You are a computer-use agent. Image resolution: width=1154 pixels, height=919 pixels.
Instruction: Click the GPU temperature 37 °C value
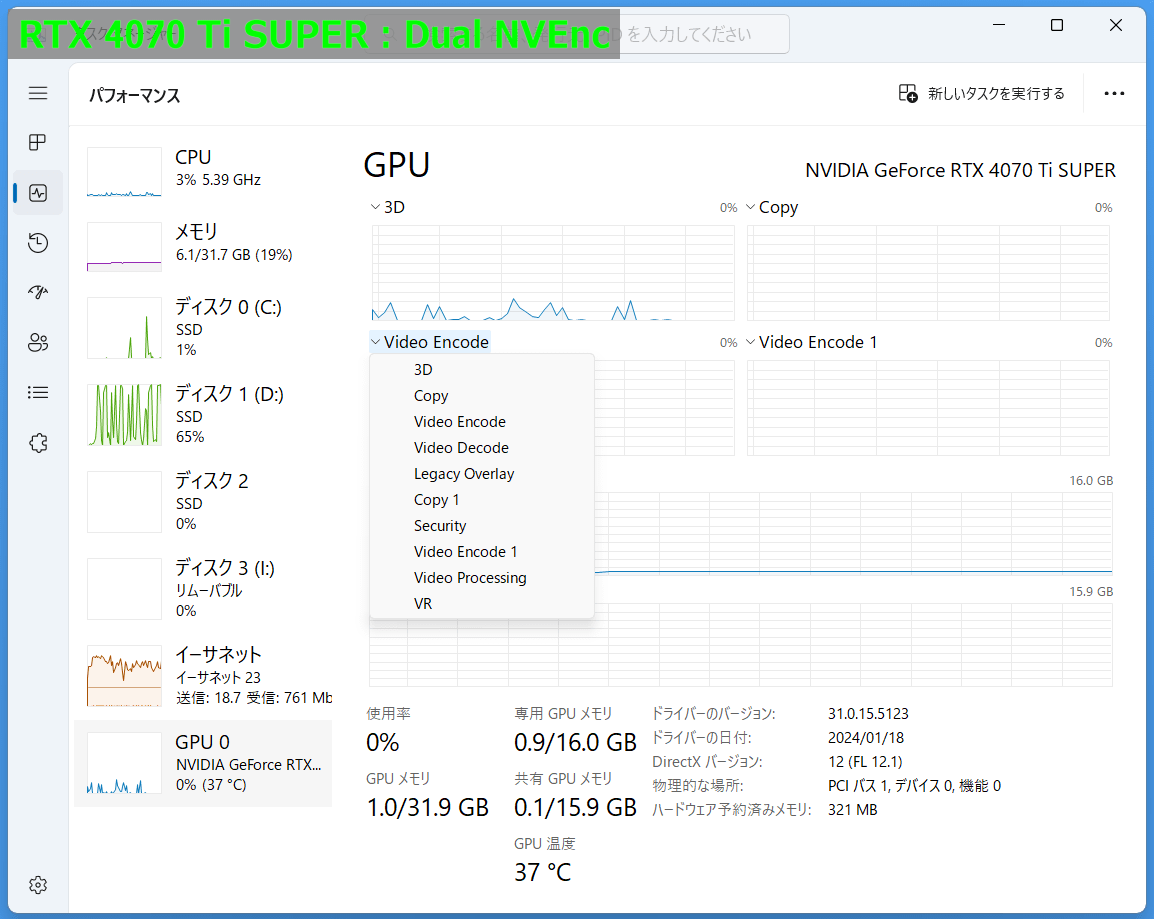pos(542,872)
